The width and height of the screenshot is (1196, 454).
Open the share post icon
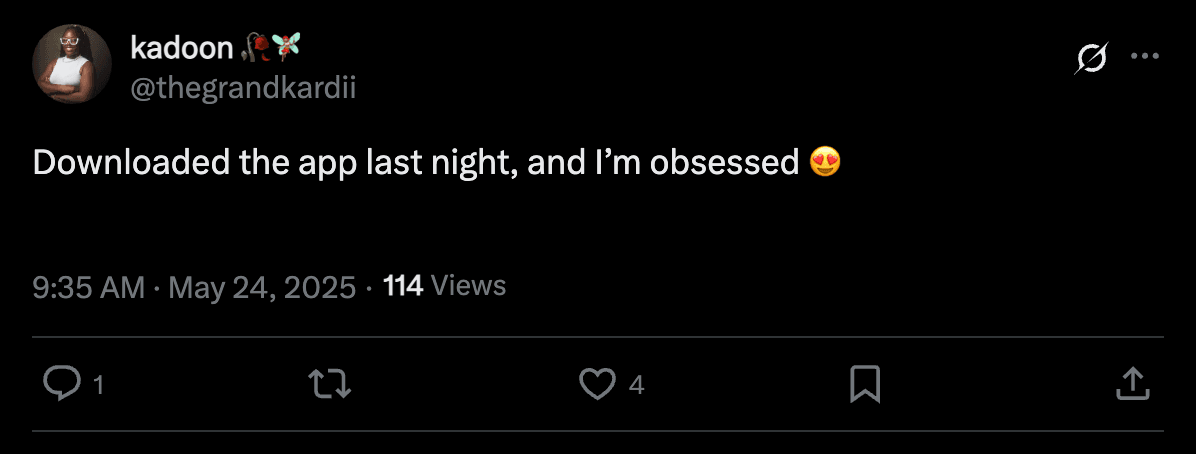click(x=1130, y=383)
